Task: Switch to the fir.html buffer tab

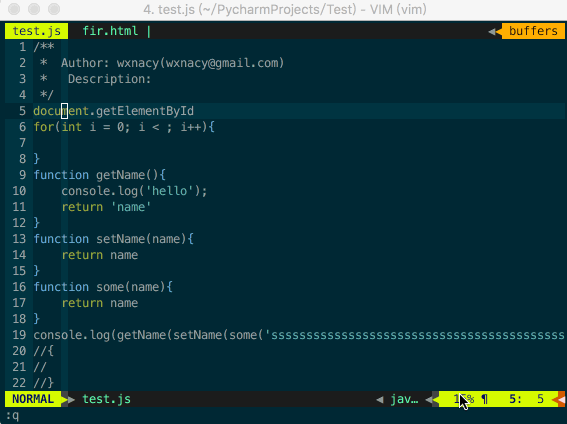Action: (110, 31)
